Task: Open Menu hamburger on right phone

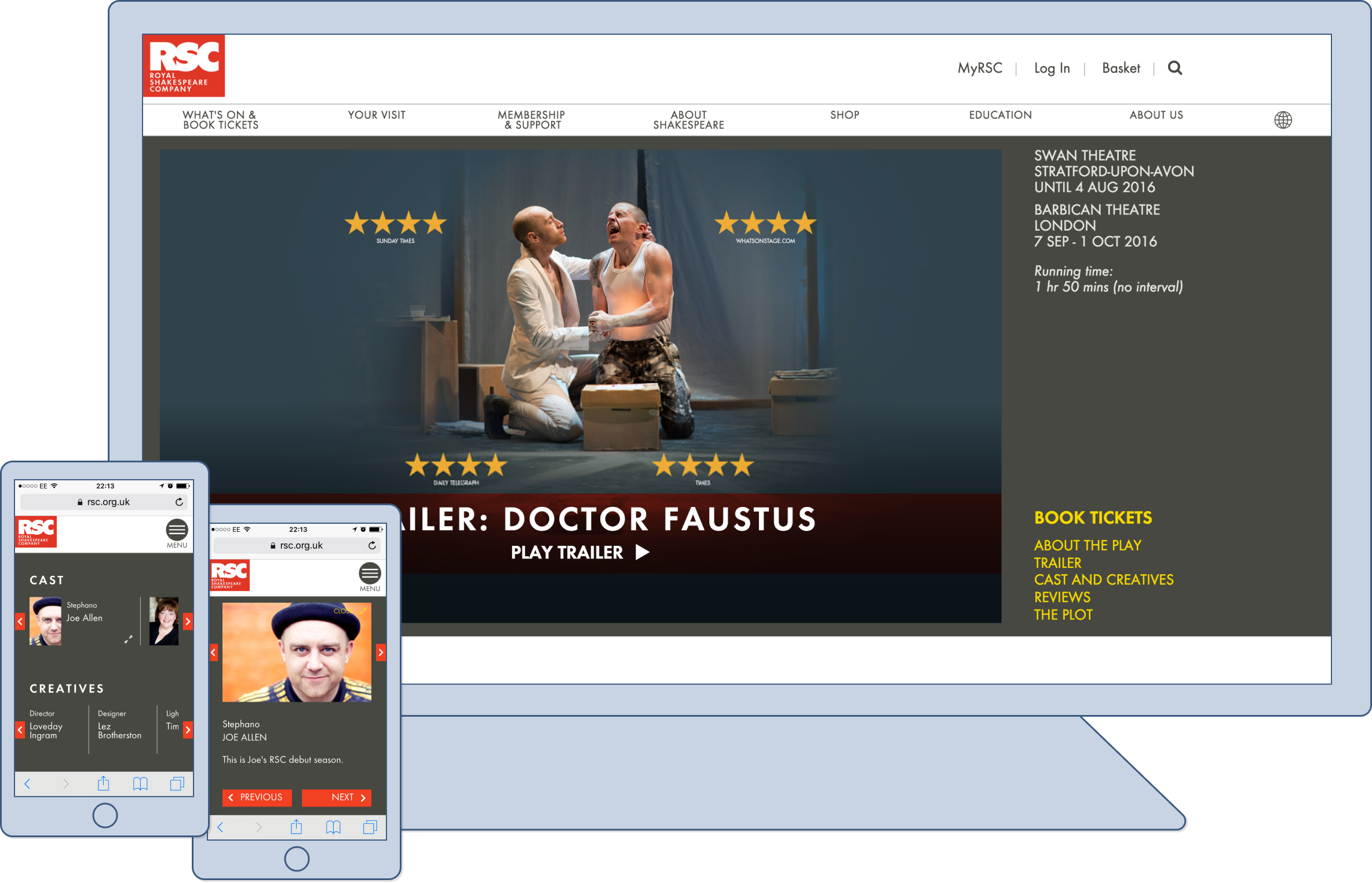Action: click(x=370, y=577)
